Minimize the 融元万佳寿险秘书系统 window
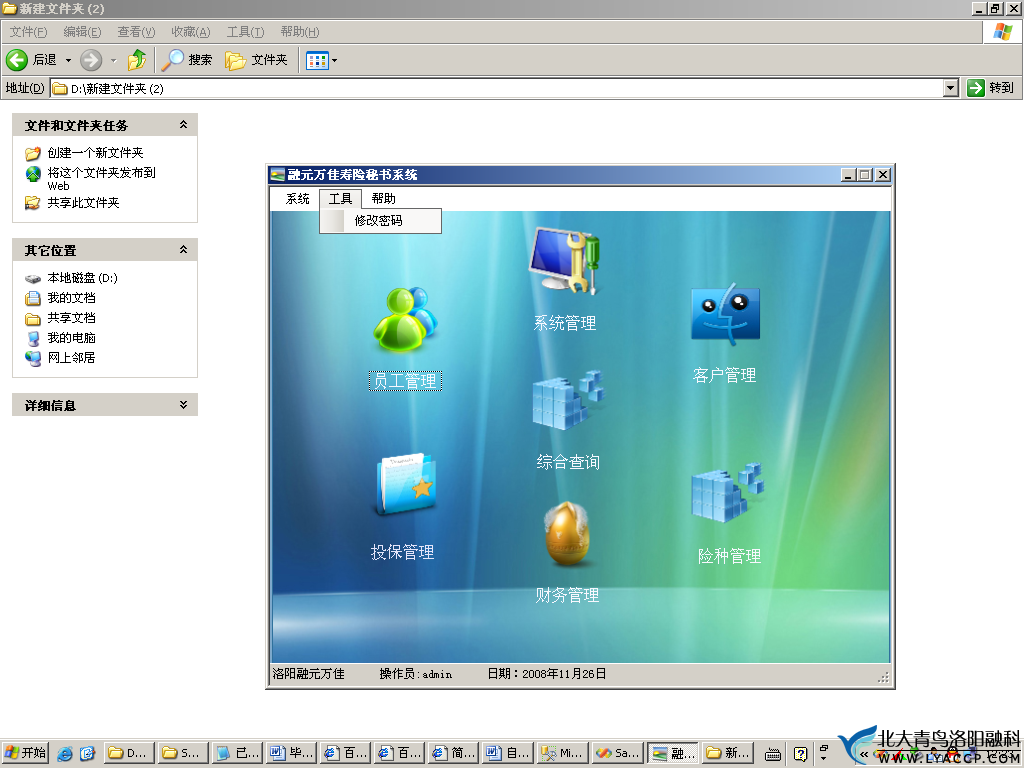This screenshot has width=1024, height=768. coord(848,175)
